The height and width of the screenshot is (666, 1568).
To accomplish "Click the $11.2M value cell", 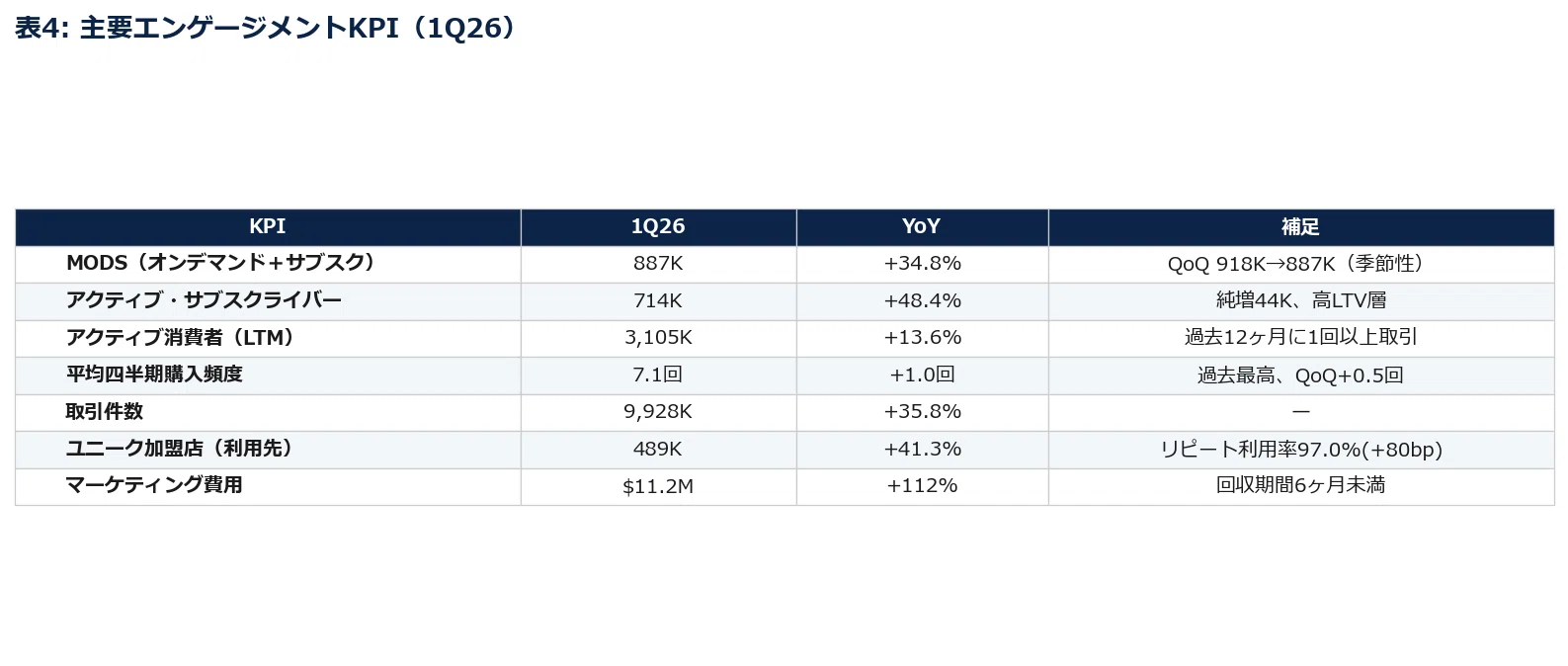I will point(658,486).
